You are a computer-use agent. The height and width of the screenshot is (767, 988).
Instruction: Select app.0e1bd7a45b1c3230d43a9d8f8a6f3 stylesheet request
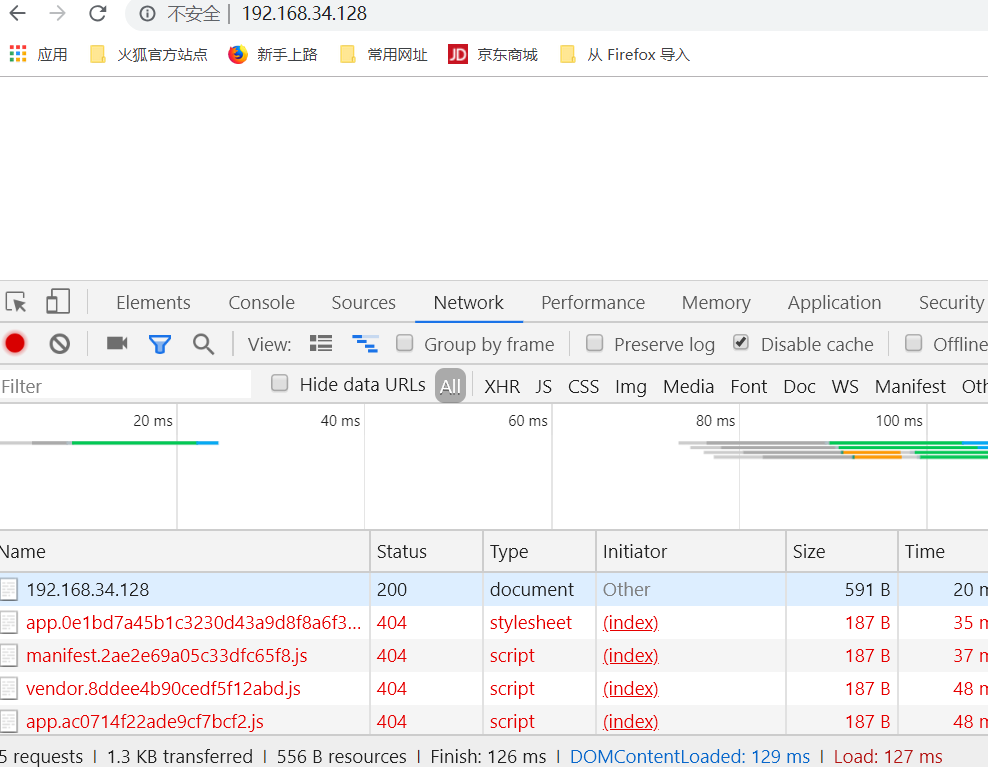[494, 623]
